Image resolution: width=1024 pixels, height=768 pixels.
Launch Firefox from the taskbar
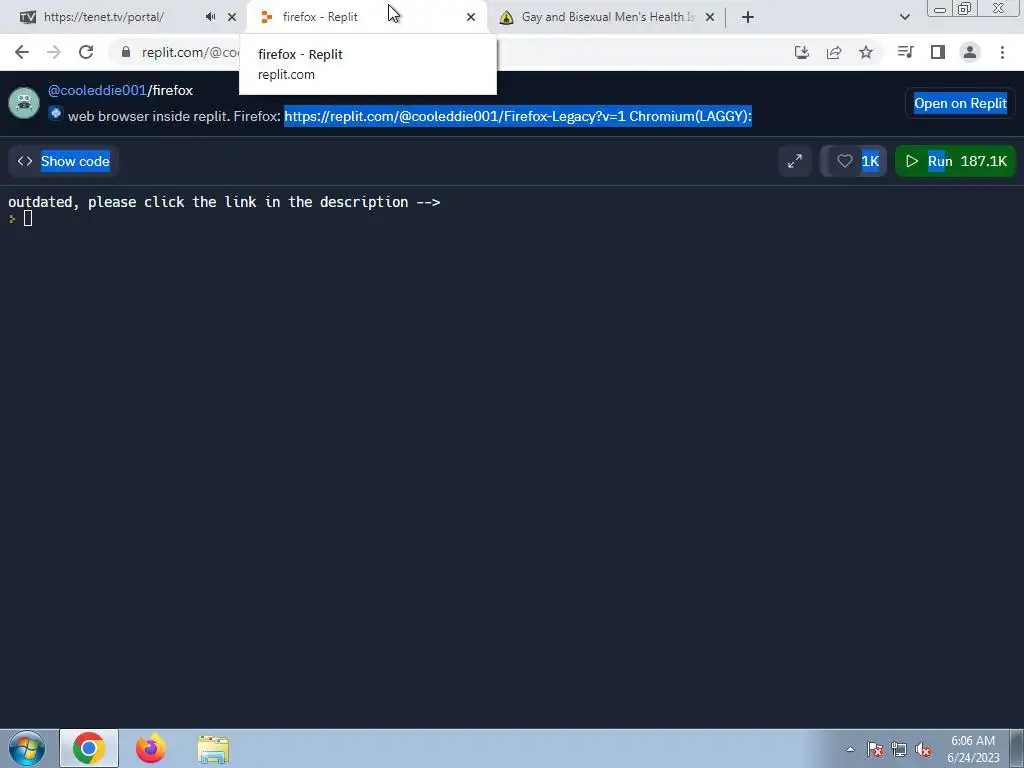coord(150,748)
